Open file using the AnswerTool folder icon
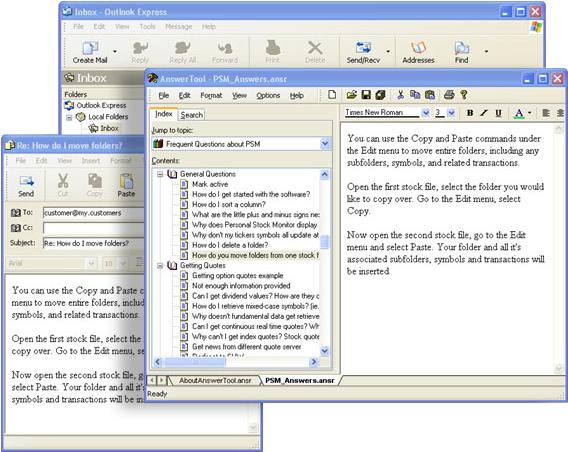 pos(351,95)
